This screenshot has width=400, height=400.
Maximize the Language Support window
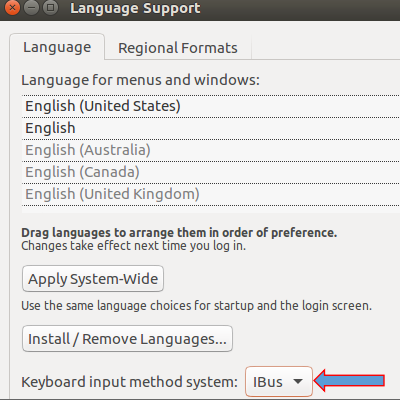(x=50, y=7)
